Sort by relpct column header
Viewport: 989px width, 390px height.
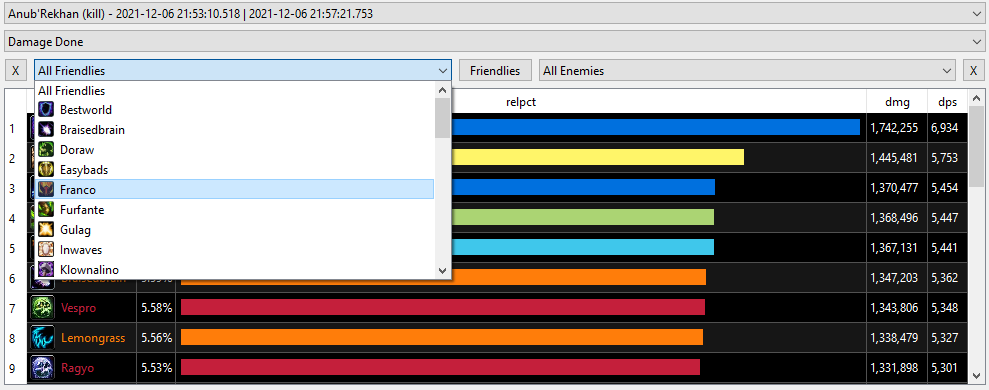(520, 102)
